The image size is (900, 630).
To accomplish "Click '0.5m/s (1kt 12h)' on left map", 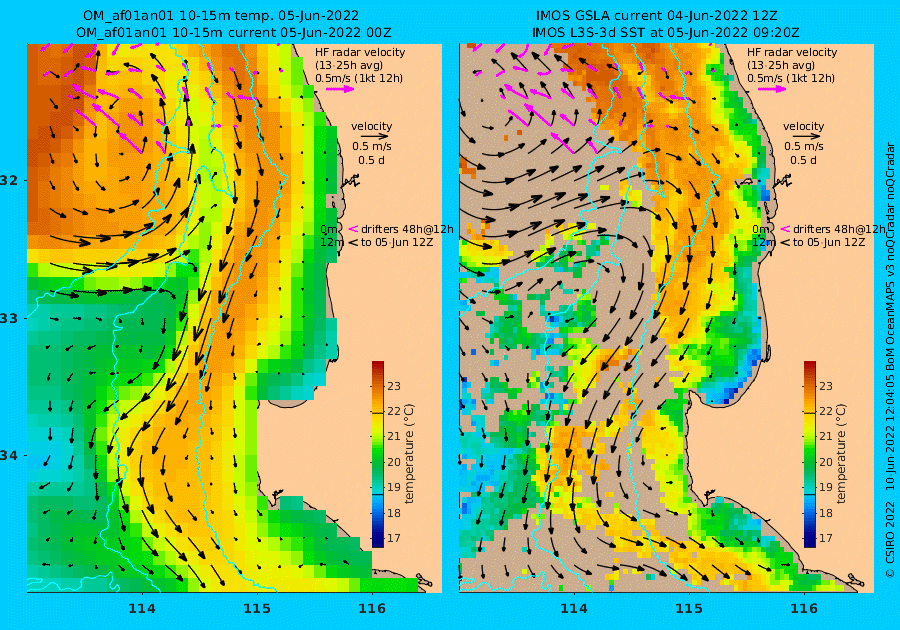I will [x=359, y=78].
